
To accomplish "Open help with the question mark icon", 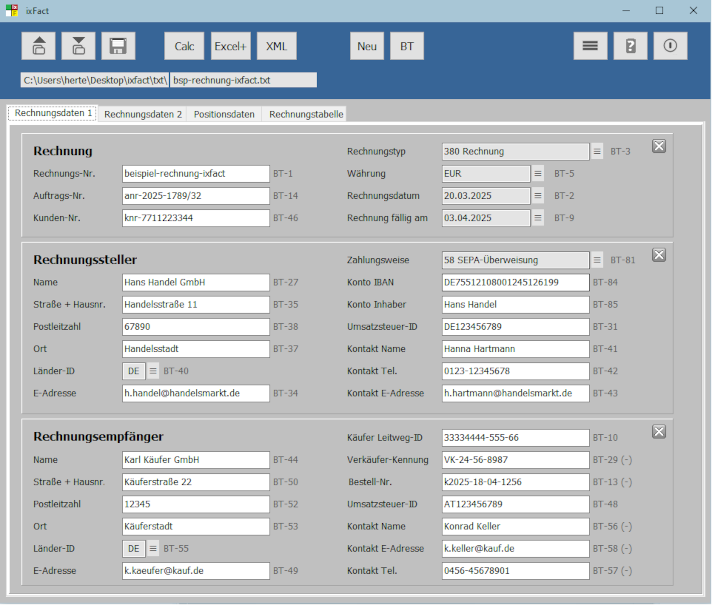I will (x=630, y=46).
